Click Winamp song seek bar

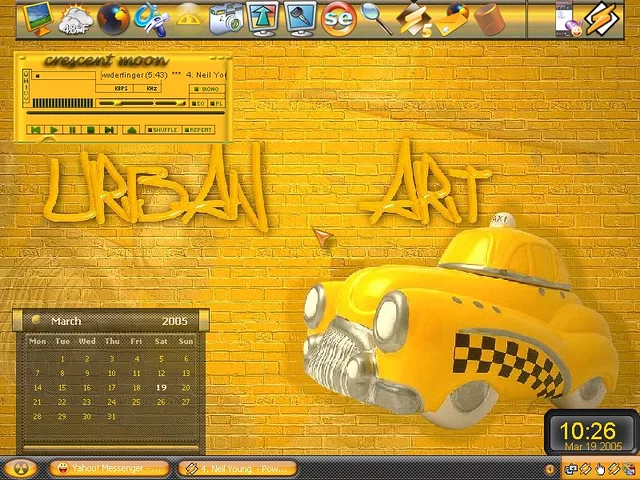coord(126,113)
